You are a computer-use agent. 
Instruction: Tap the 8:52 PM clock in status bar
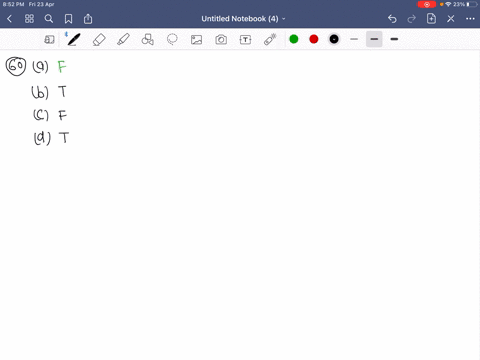click(13, 4)
